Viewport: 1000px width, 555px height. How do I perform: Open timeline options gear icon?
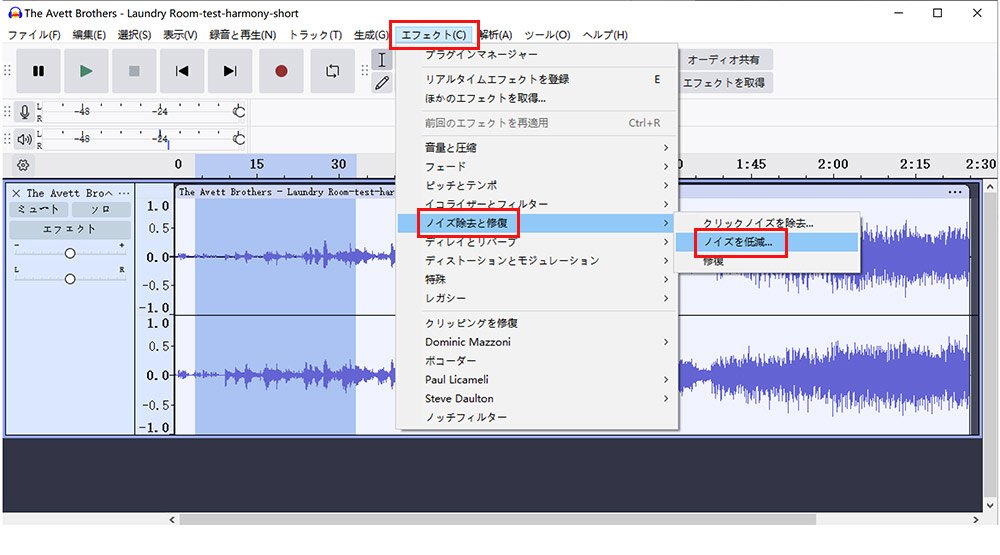click(x=23, y=165)
